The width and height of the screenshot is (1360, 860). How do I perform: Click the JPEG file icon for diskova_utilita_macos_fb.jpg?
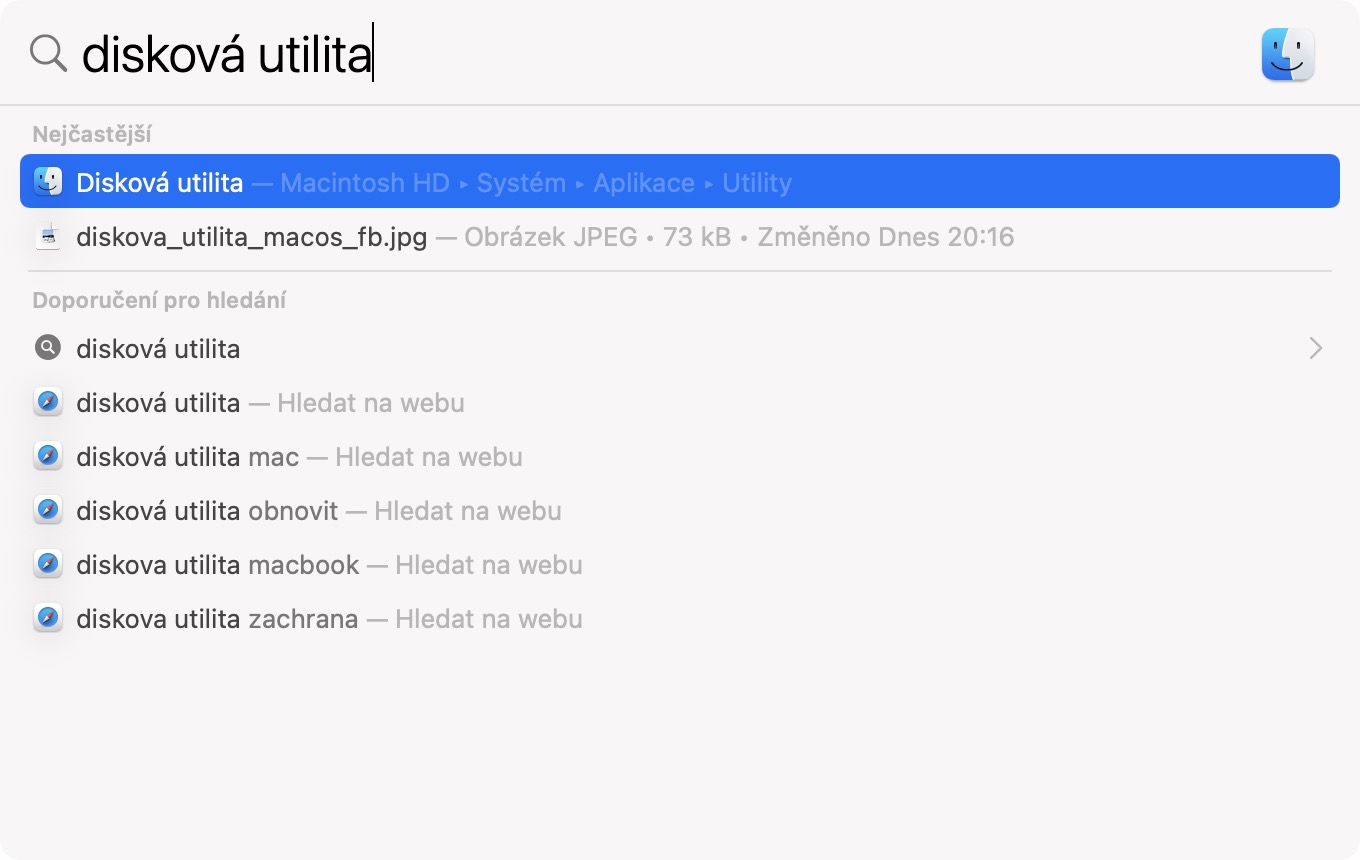pyautogui.click(x=48, y=237)
